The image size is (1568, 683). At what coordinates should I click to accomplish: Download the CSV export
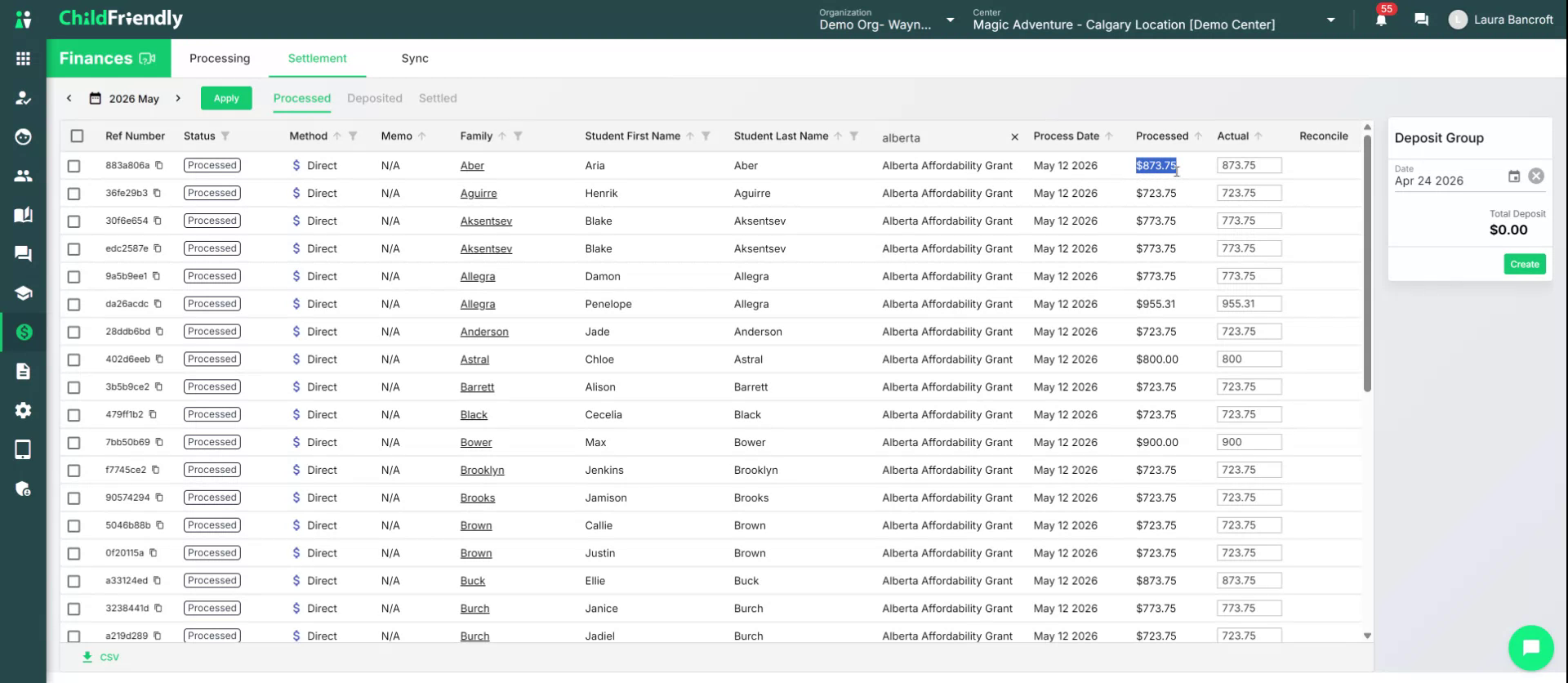point(100,657)
